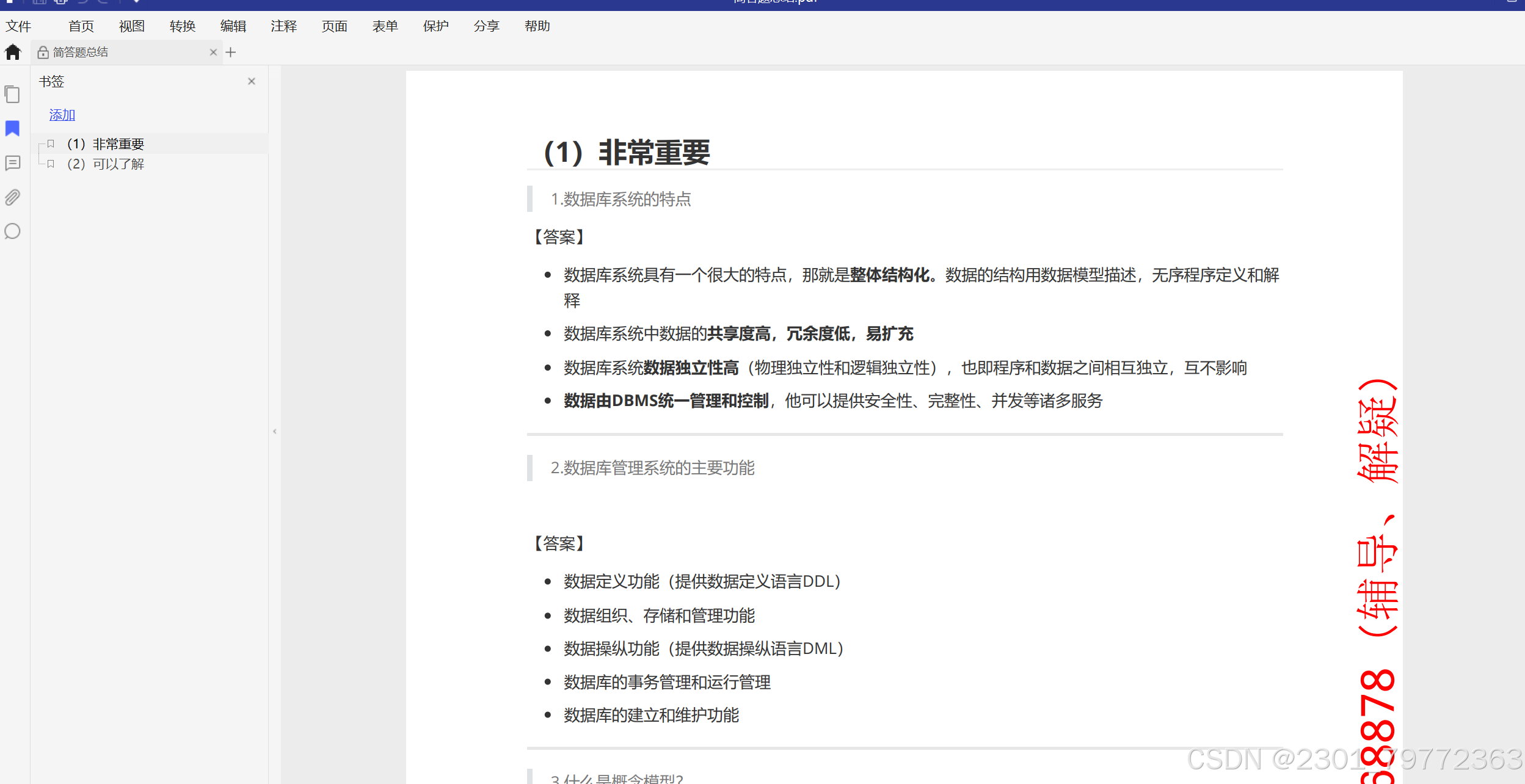Switch to the 转换 menu tab
1525x784 pixels.
pyautogui.click(x=183, y=26)
